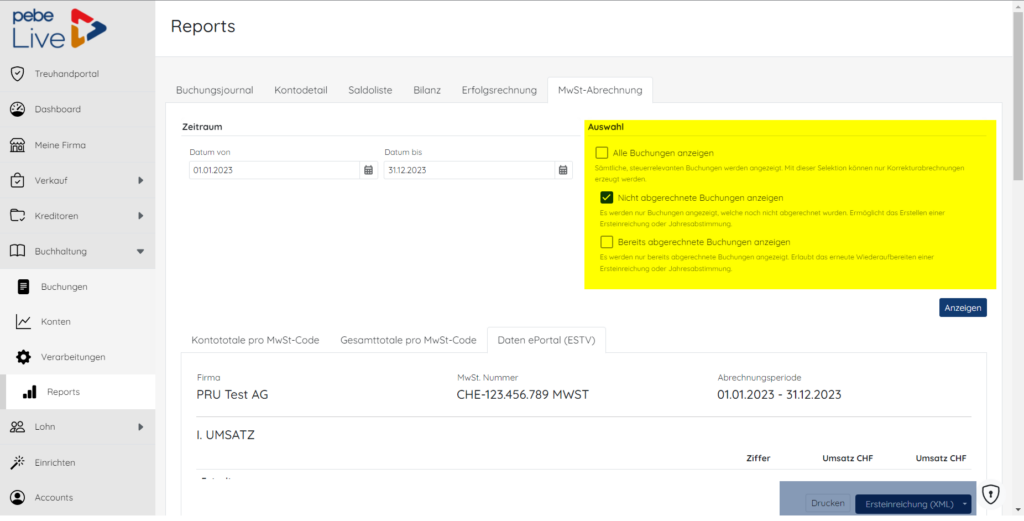Click calendar icon for Datum von
This screenshot has height=521, width=1024.
pyautogui.click(x=368, y=170)
